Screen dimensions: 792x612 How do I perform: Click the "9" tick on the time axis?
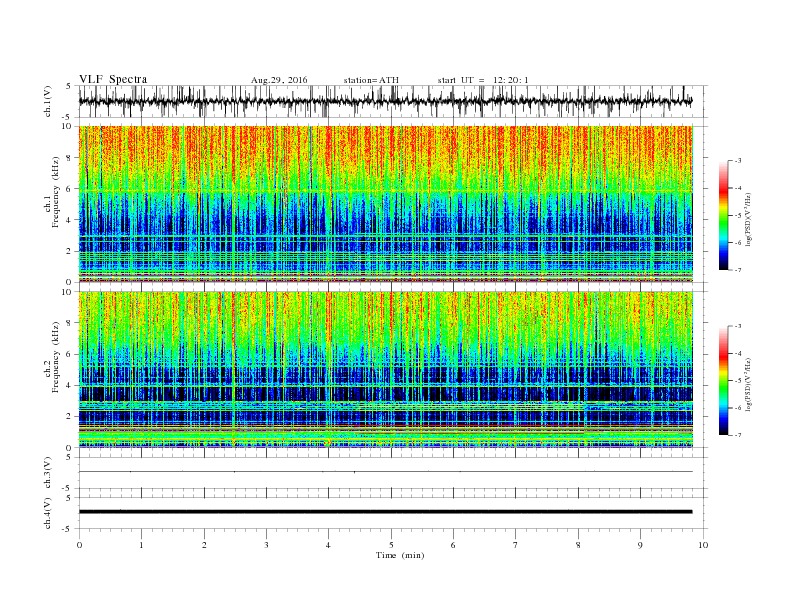tap(640, 545)
